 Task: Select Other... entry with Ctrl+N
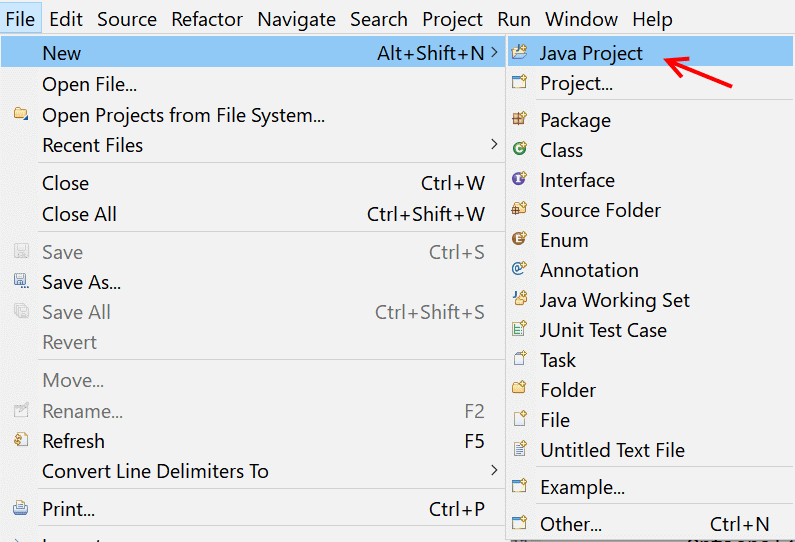[650, 524]
